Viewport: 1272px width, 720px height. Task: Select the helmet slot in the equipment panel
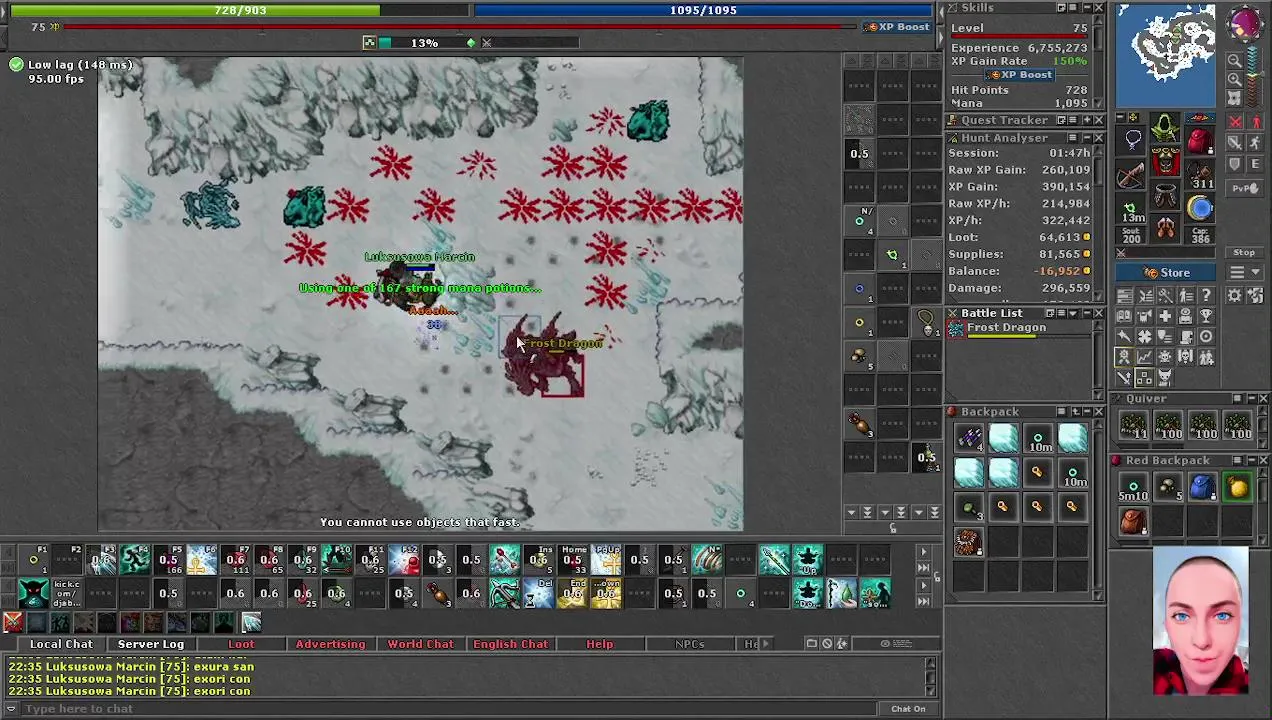(1165, 127)
